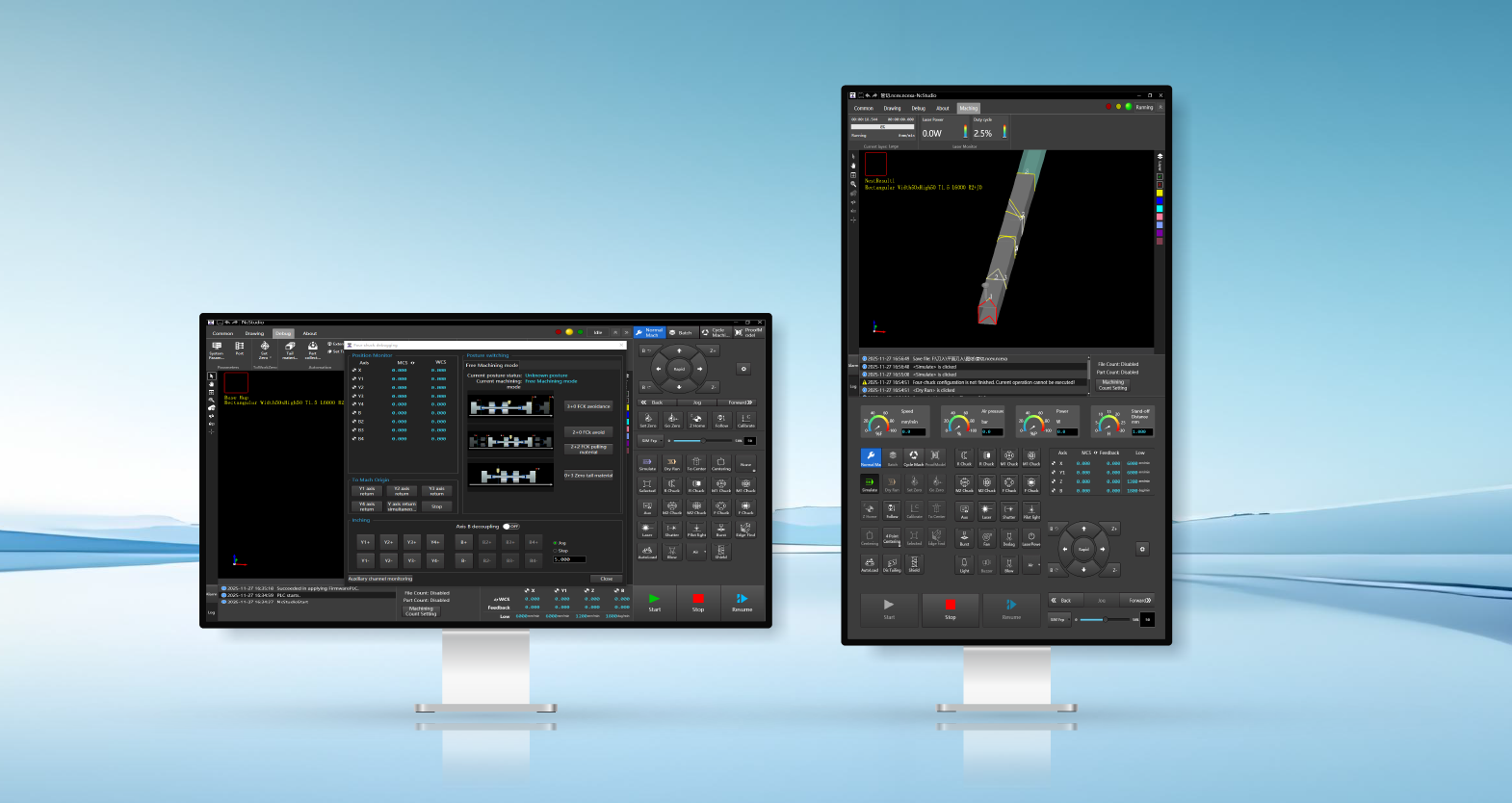Click the Calibrate icon on left monitor
The width and height of the screenshot is (1512, 803).
[746, 420]
